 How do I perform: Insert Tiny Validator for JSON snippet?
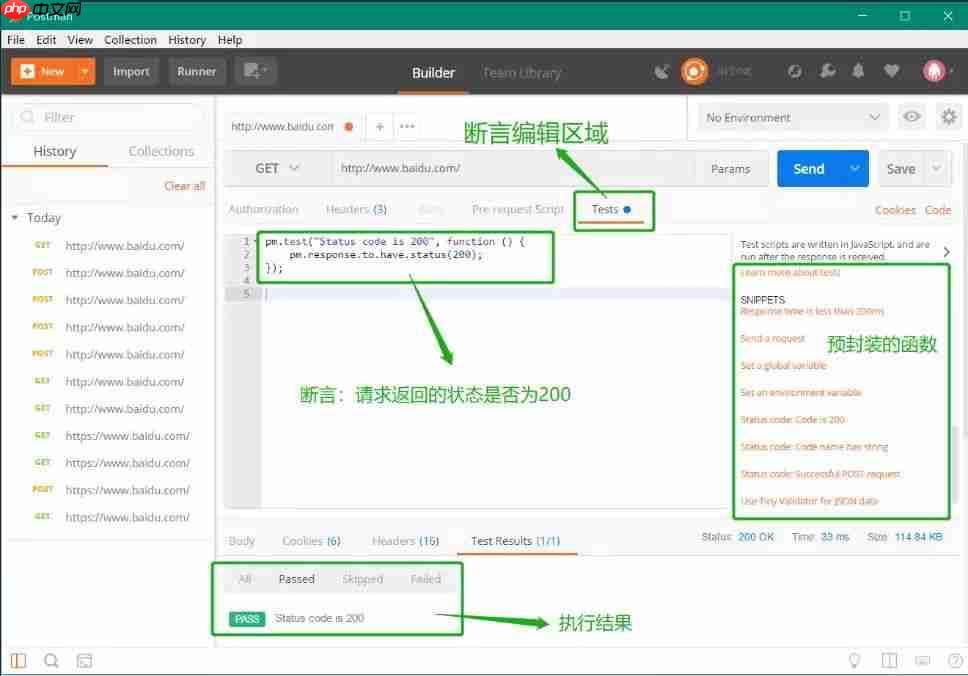point(809,501)
